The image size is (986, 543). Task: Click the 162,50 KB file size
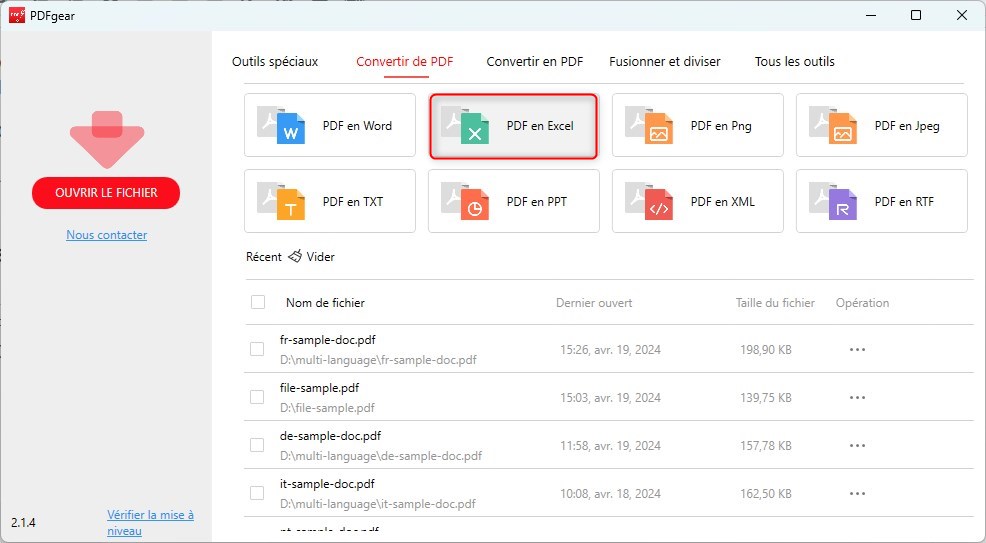[x=766, y=494]
